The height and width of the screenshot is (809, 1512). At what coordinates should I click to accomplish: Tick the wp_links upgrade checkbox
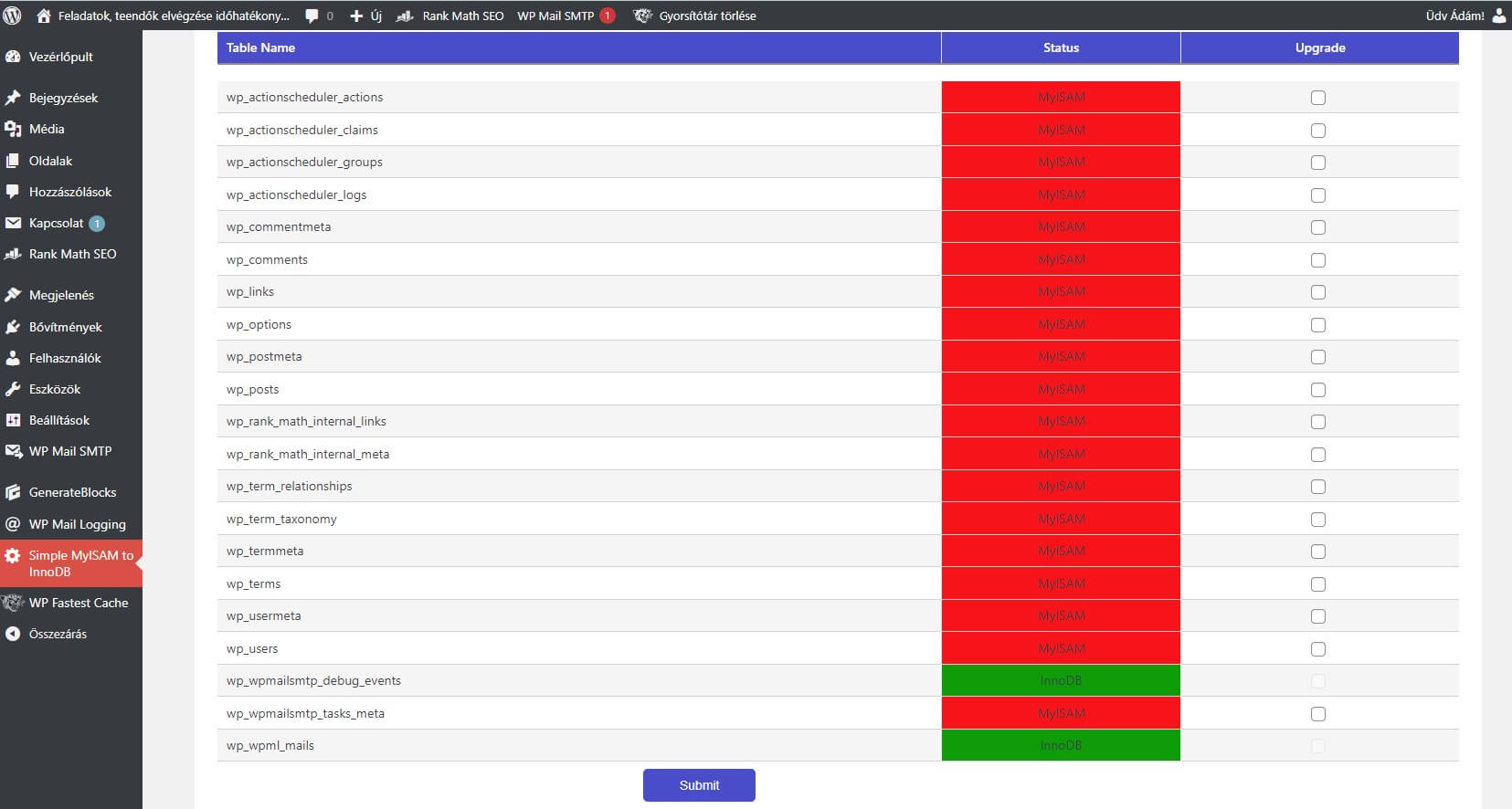click(1318, 292)
